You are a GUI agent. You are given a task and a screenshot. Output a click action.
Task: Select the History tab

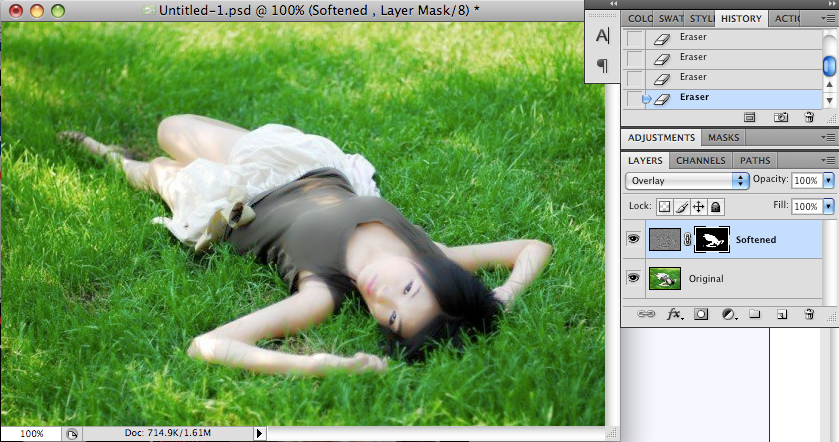point(741,19)
